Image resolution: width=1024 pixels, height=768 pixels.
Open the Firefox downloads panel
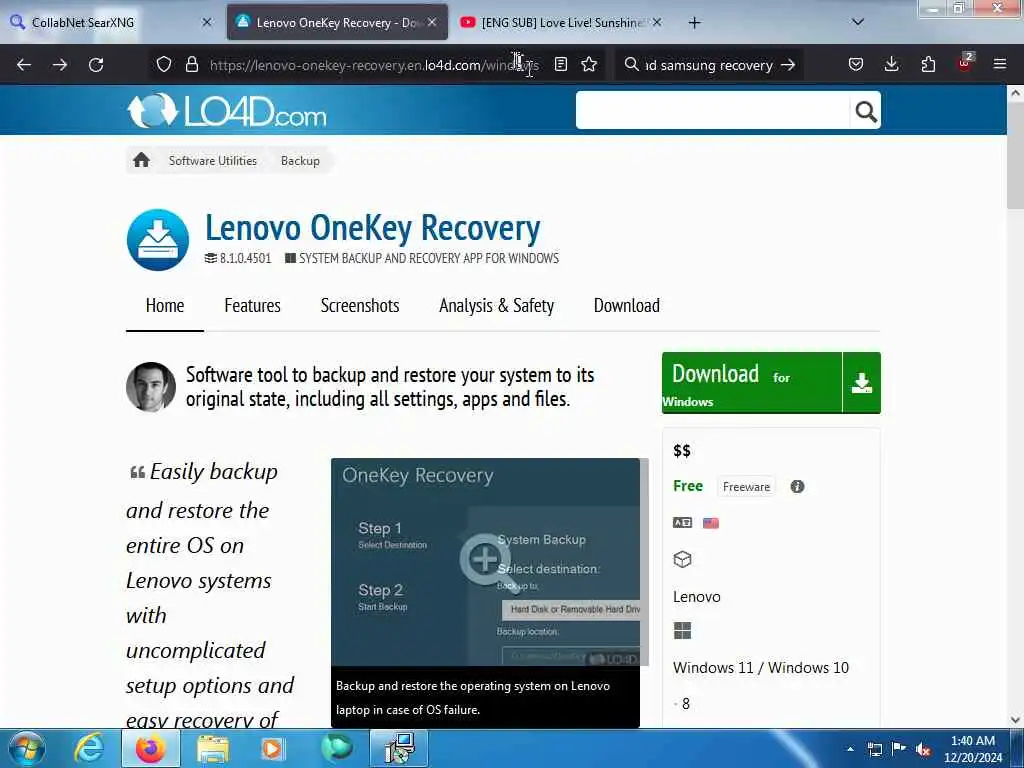tap(891, 65)
